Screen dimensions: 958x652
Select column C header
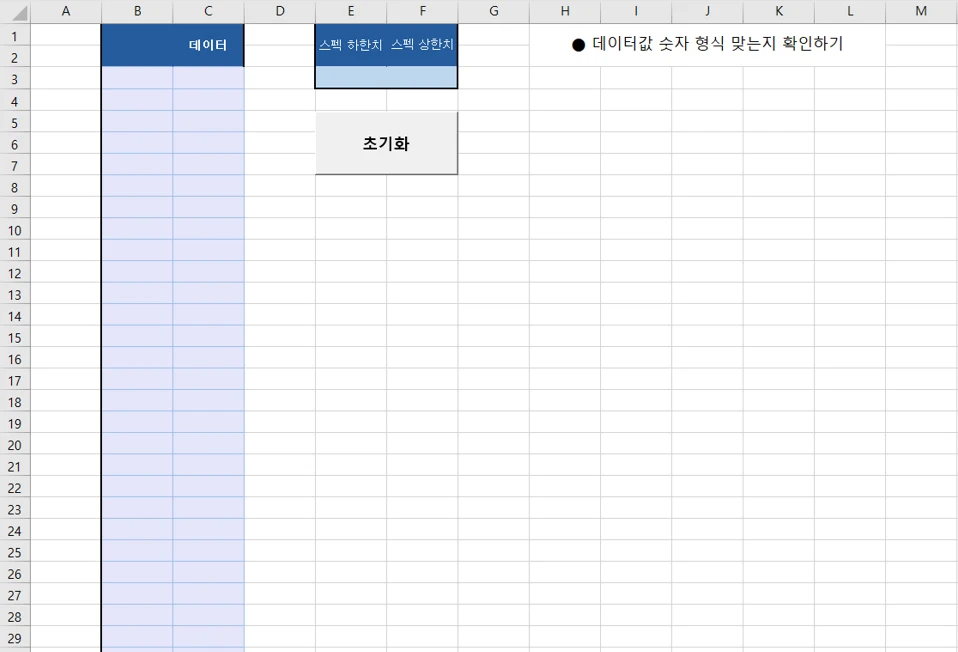coord(208,12)
